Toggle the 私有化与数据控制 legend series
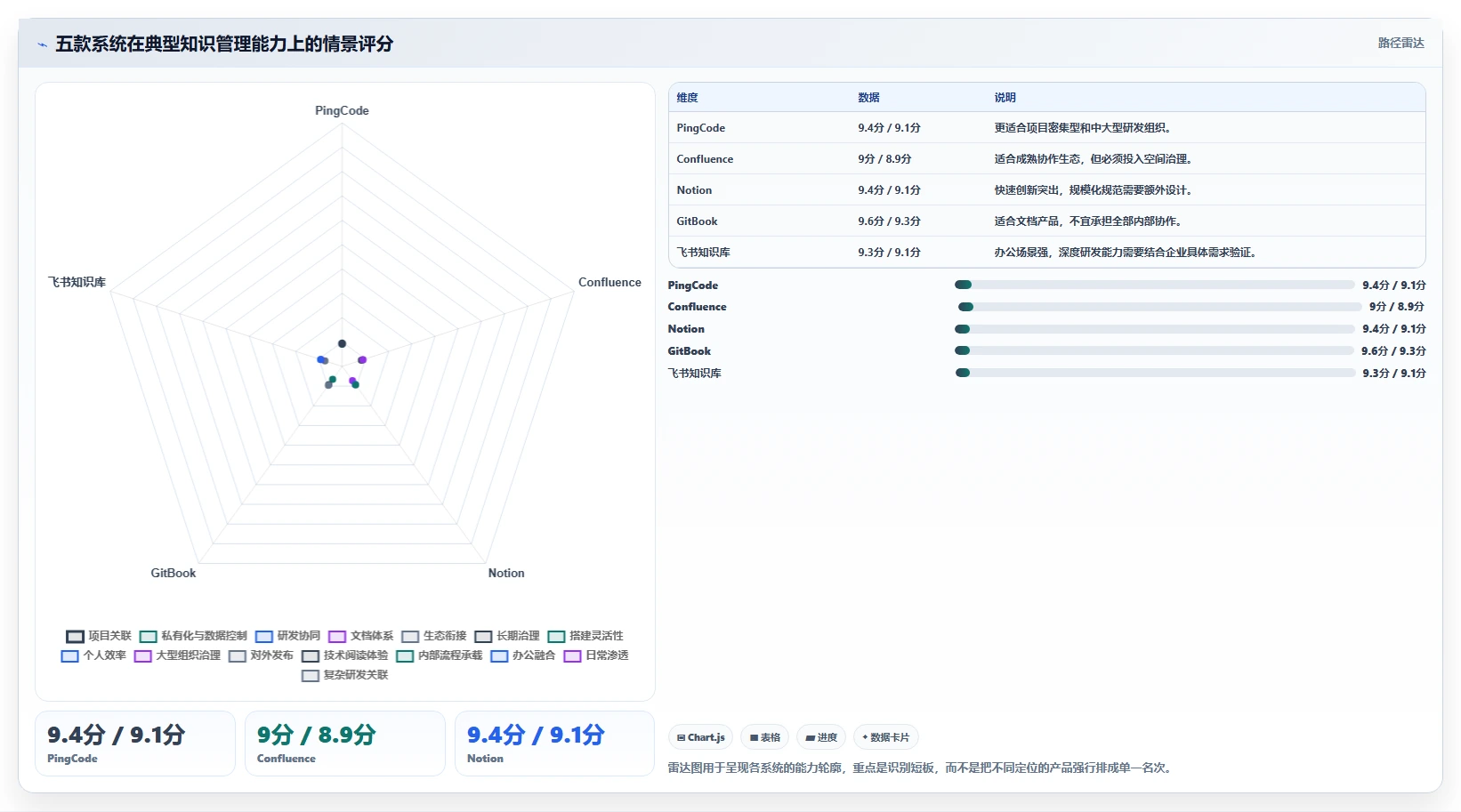This screenshot has width=1461, height=812. click(x=193, y=636)
